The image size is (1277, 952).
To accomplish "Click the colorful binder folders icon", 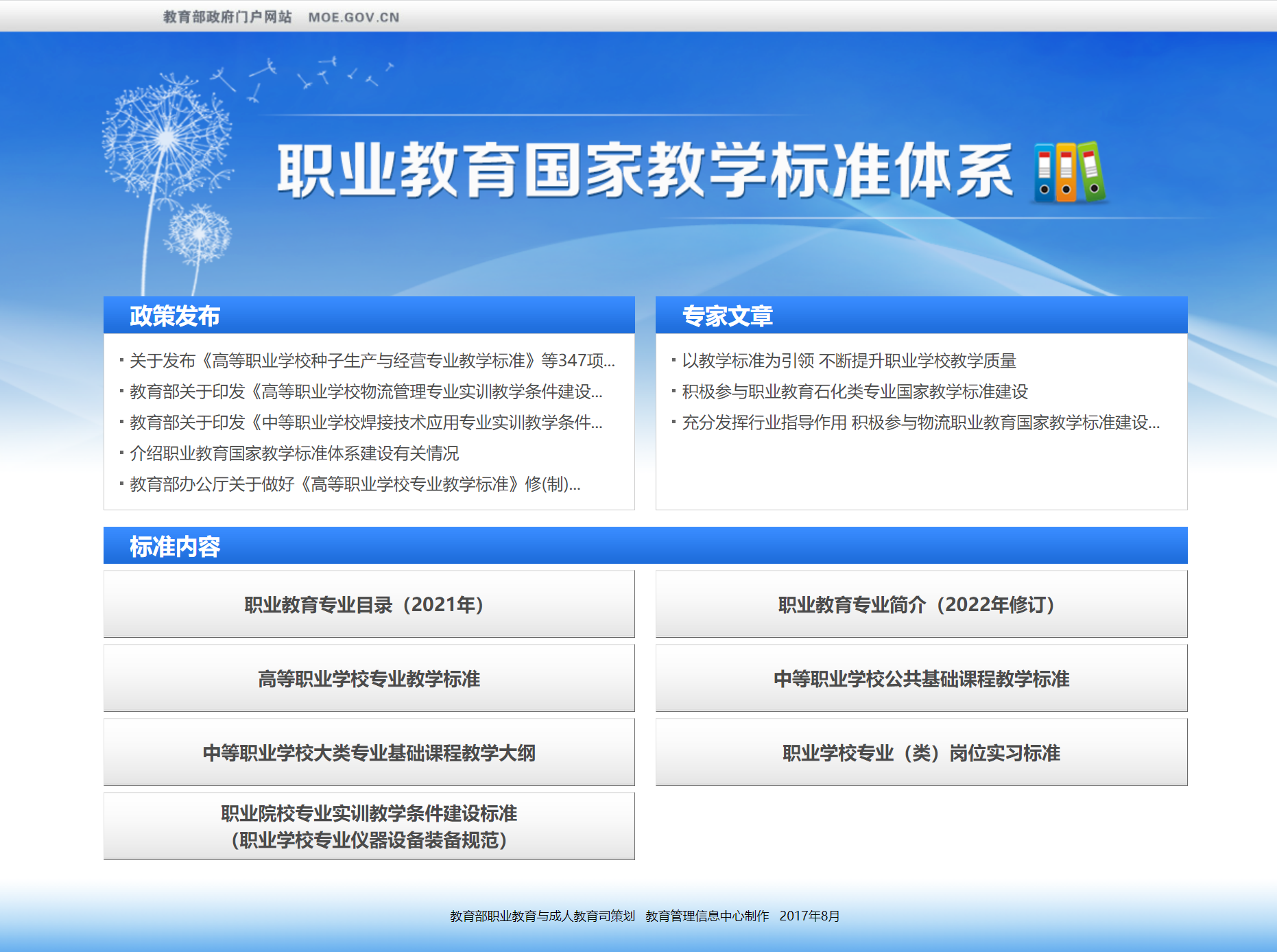I will [x=1069, y=172].
